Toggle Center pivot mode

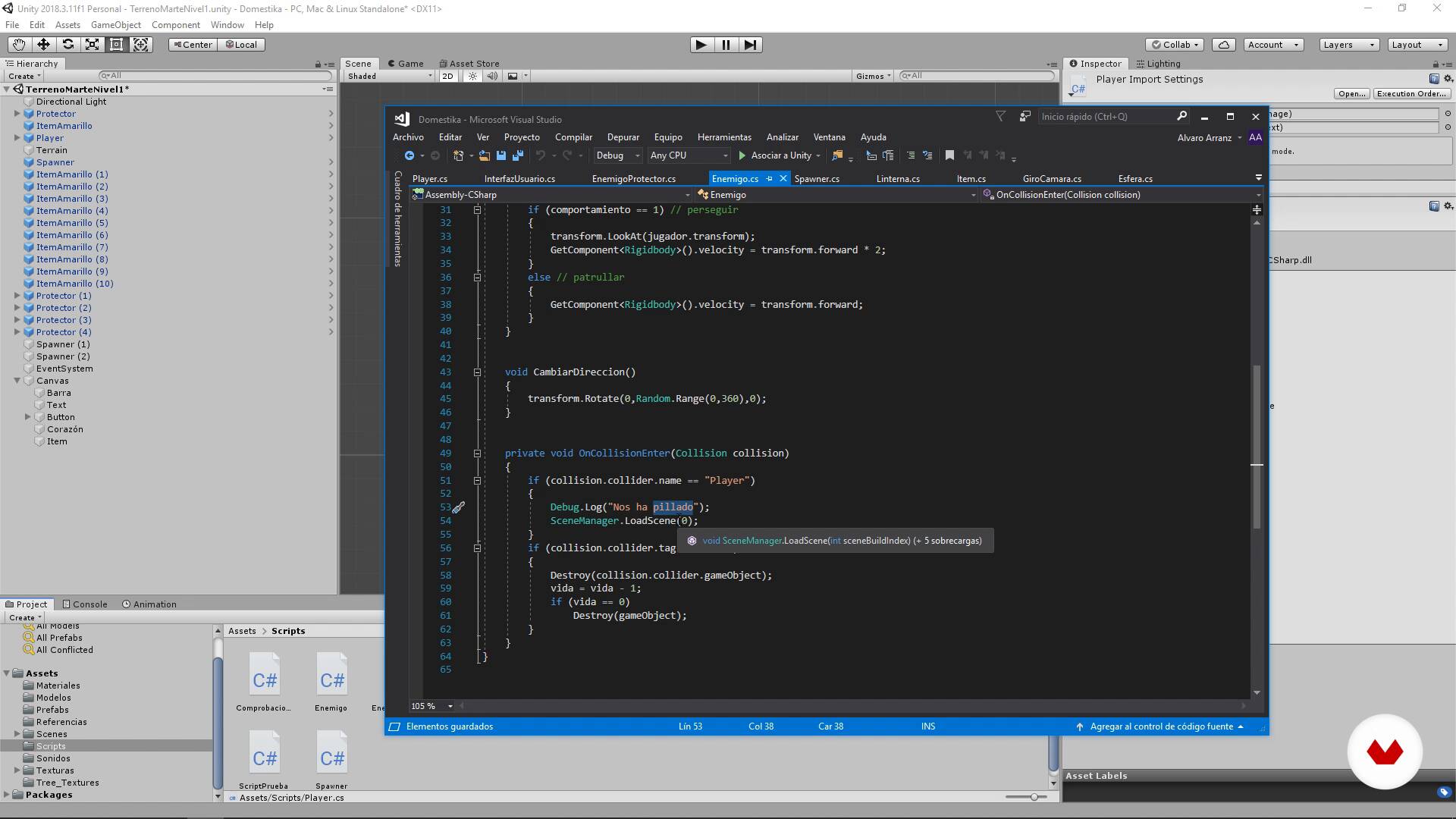coord(193,45)
